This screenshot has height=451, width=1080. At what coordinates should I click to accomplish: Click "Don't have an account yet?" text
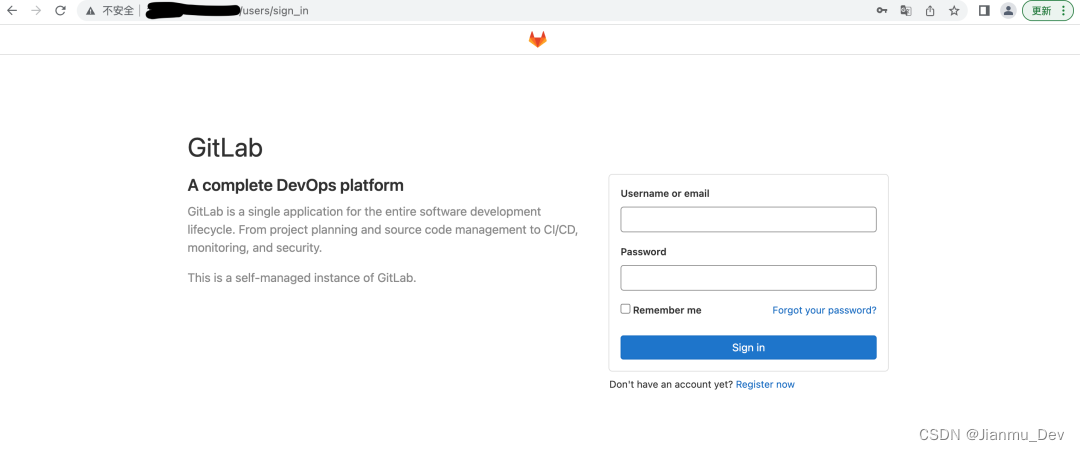671,385
